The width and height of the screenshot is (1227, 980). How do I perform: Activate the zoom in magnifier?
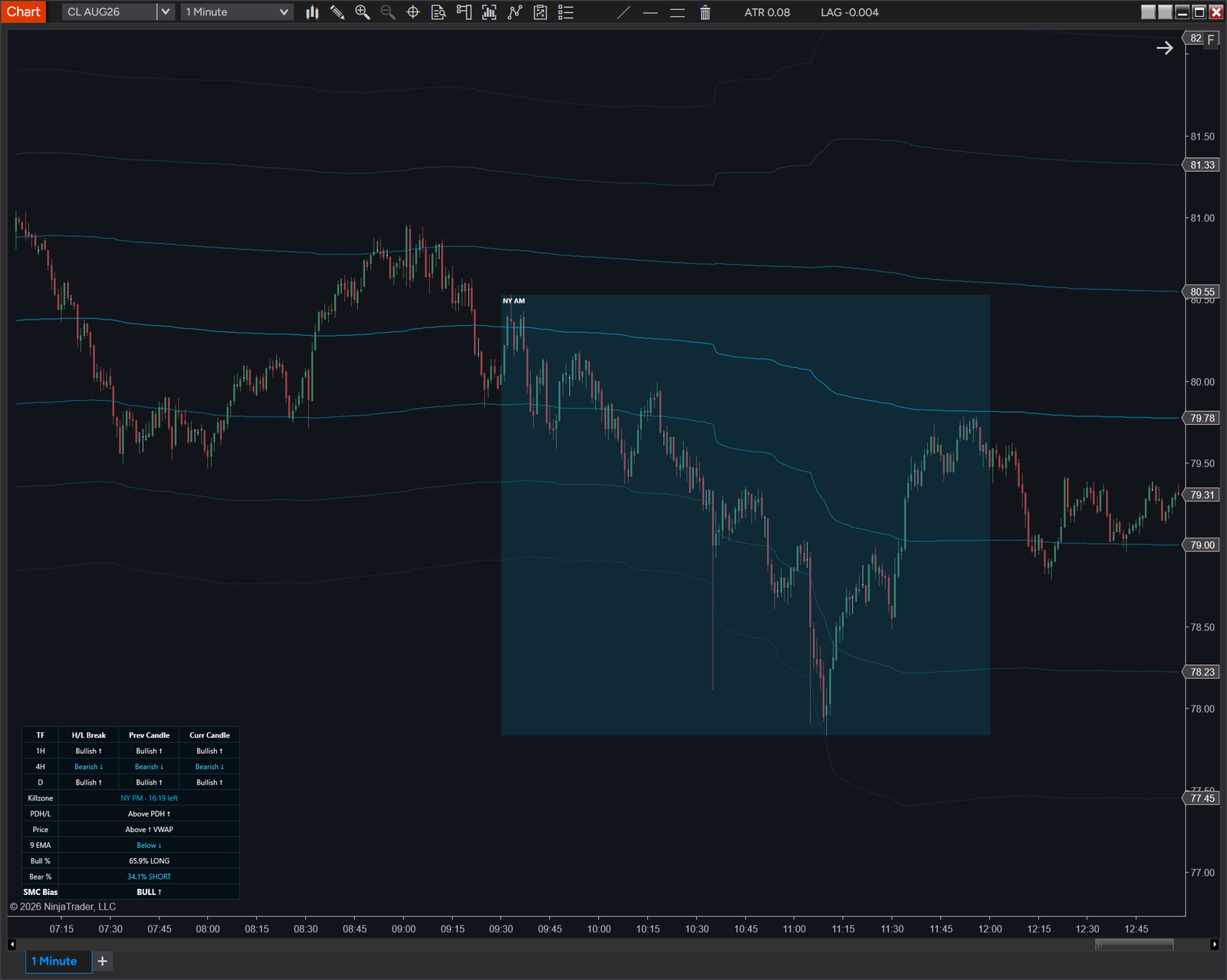click(x=363, y=12)
